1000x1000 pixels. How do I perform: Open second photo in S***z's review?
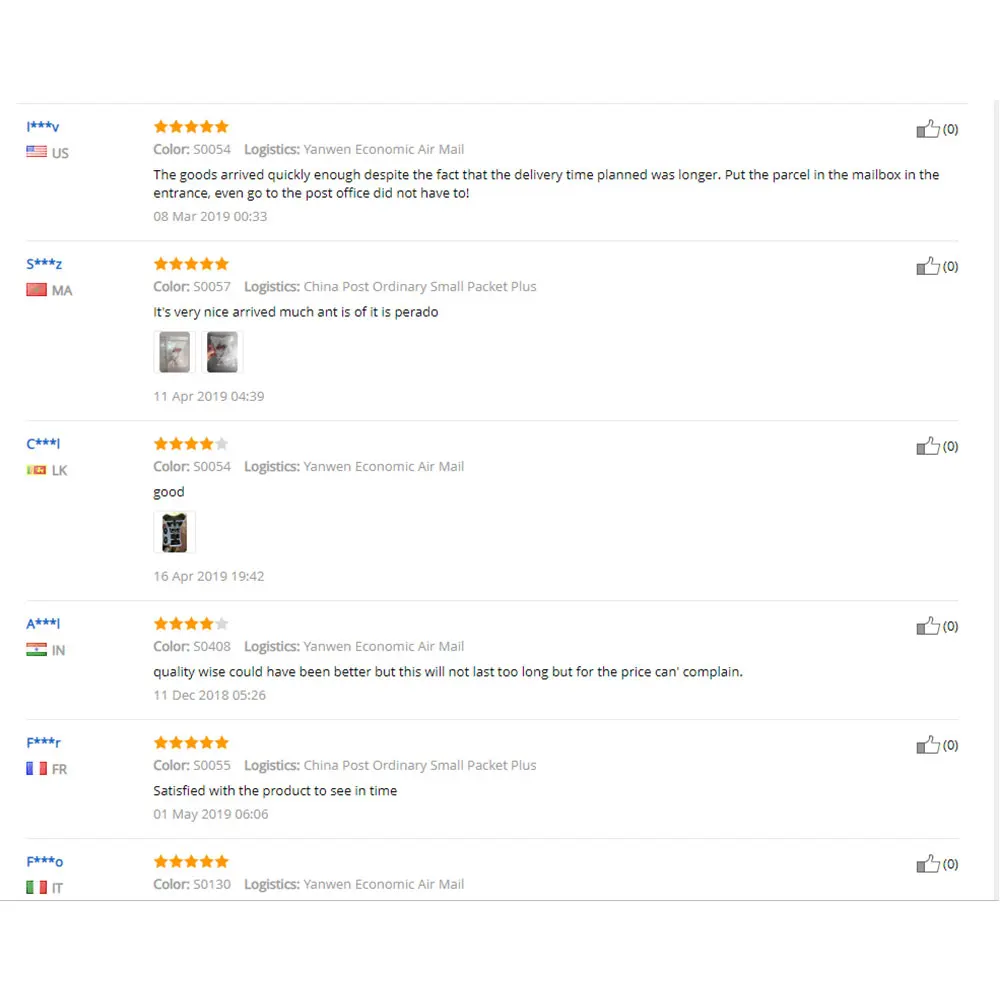[222, 352]
